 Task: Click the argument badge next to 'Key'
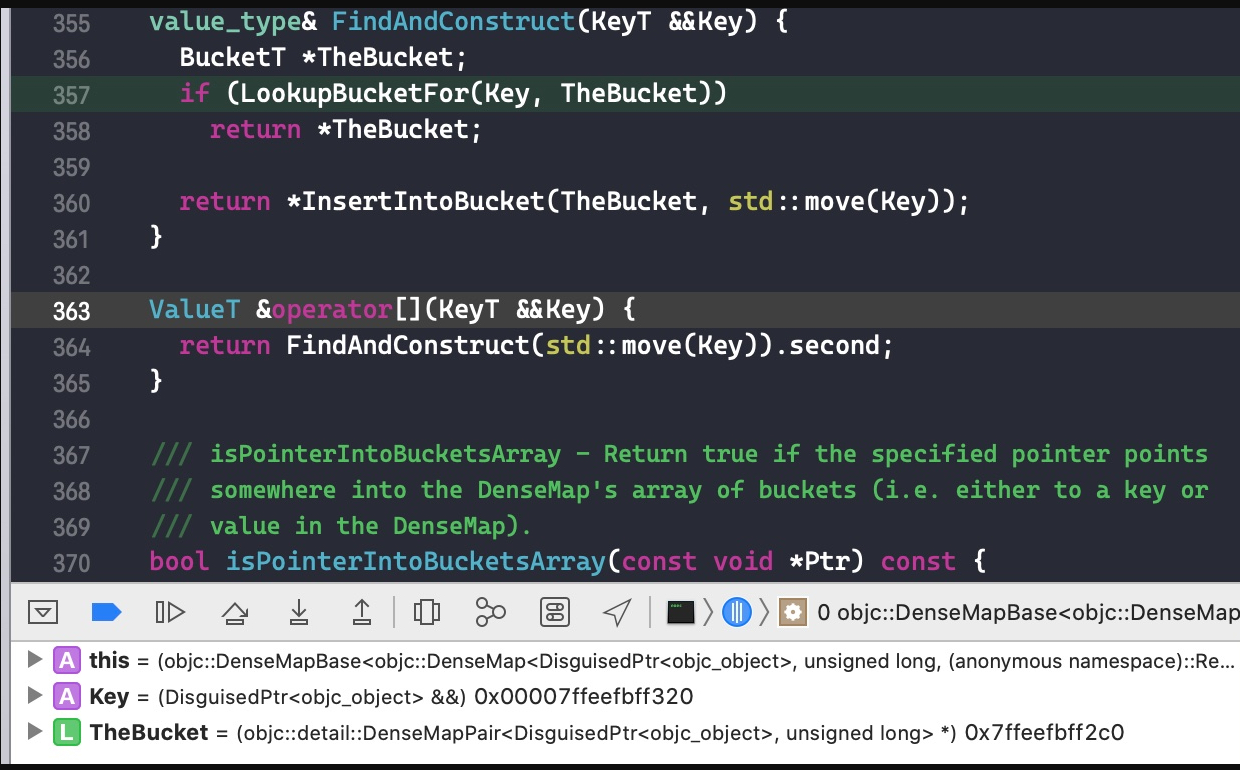pos(66,696)
